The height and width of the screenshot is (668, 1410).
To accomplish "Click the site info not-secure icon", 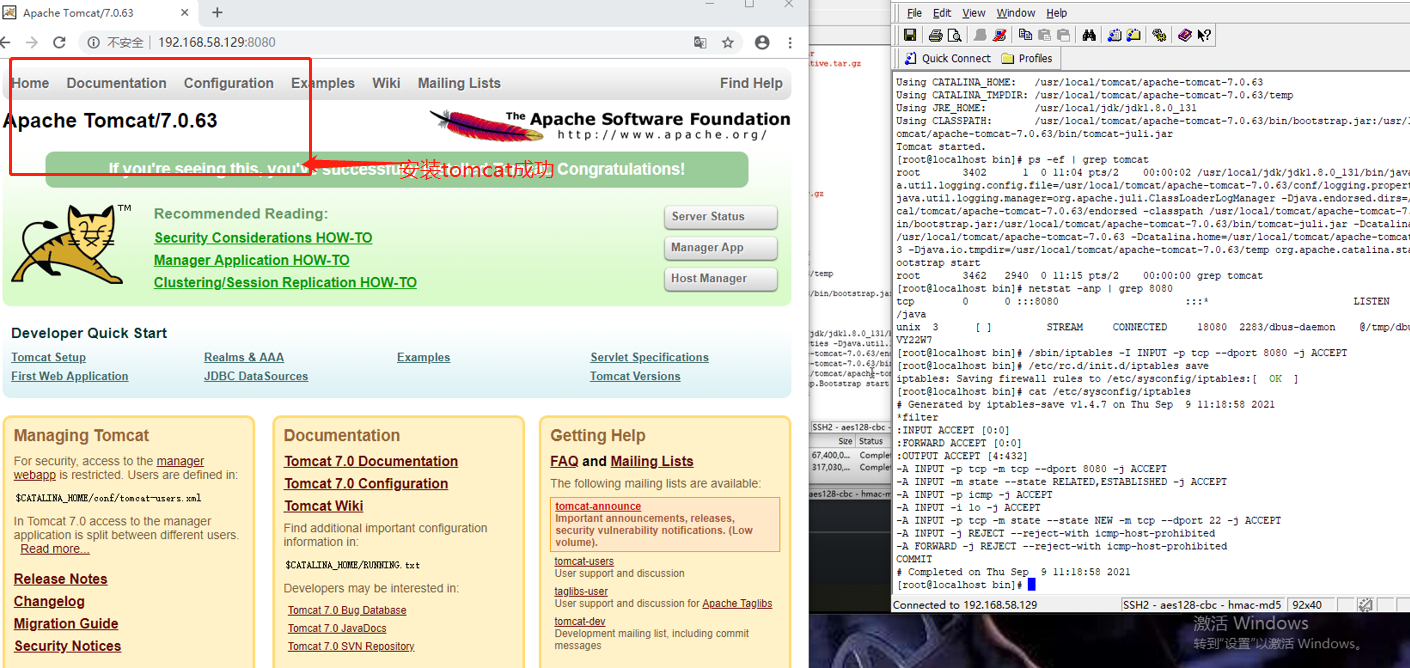I will [92, 43].
